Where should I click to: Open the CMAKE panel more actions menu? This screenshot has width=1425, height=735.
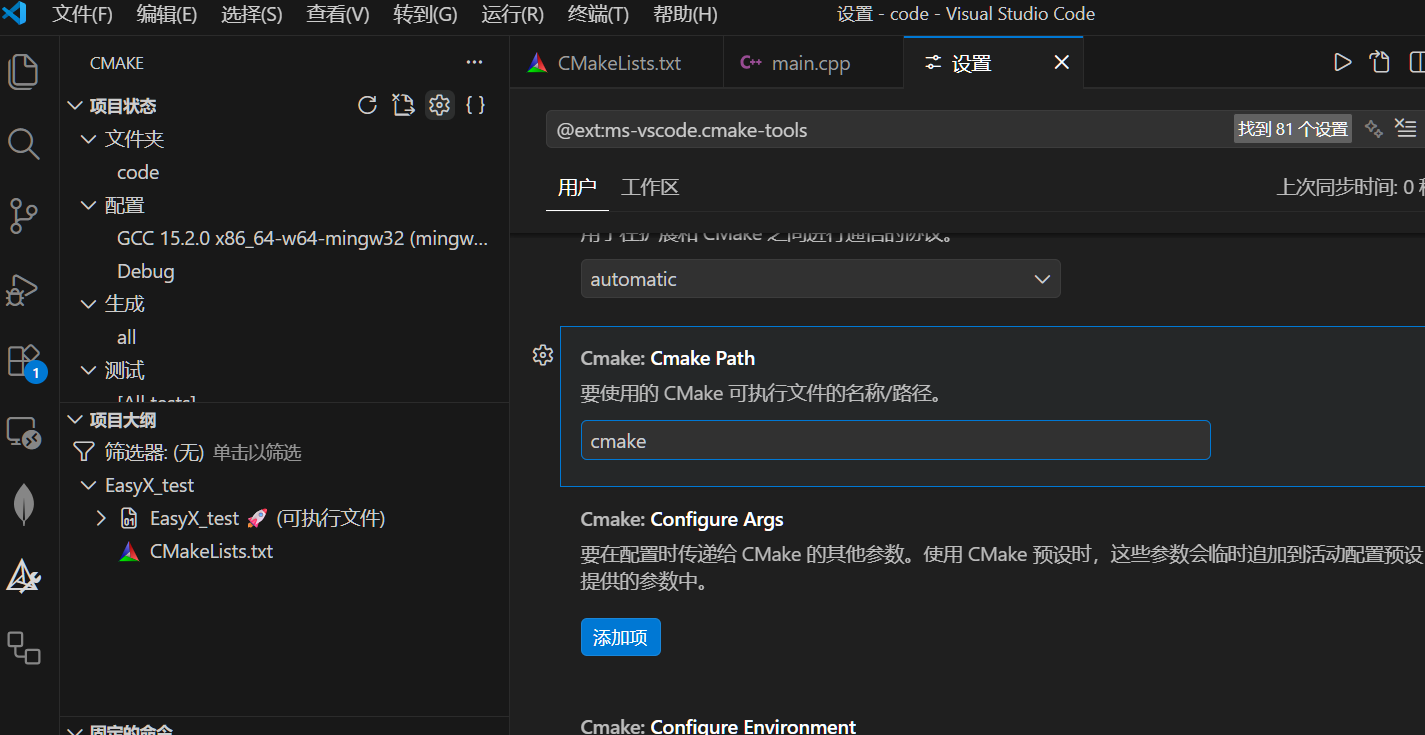474,63
